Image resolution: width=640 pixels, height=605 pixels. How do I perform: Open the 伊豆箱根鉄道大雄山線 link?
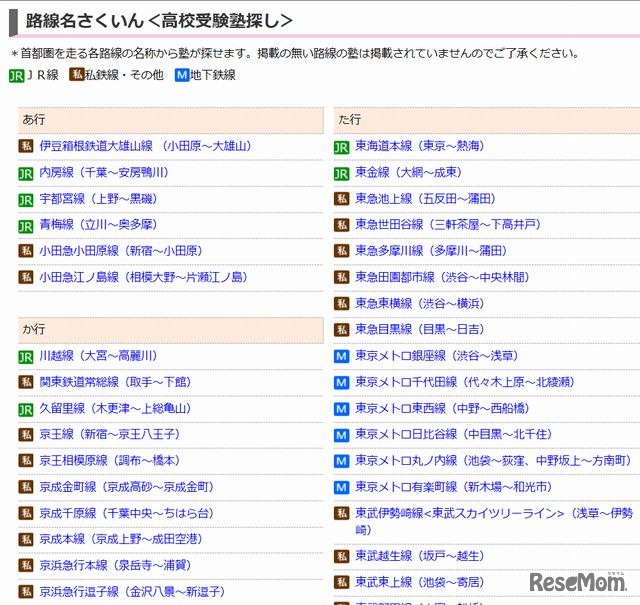(145, 146)
